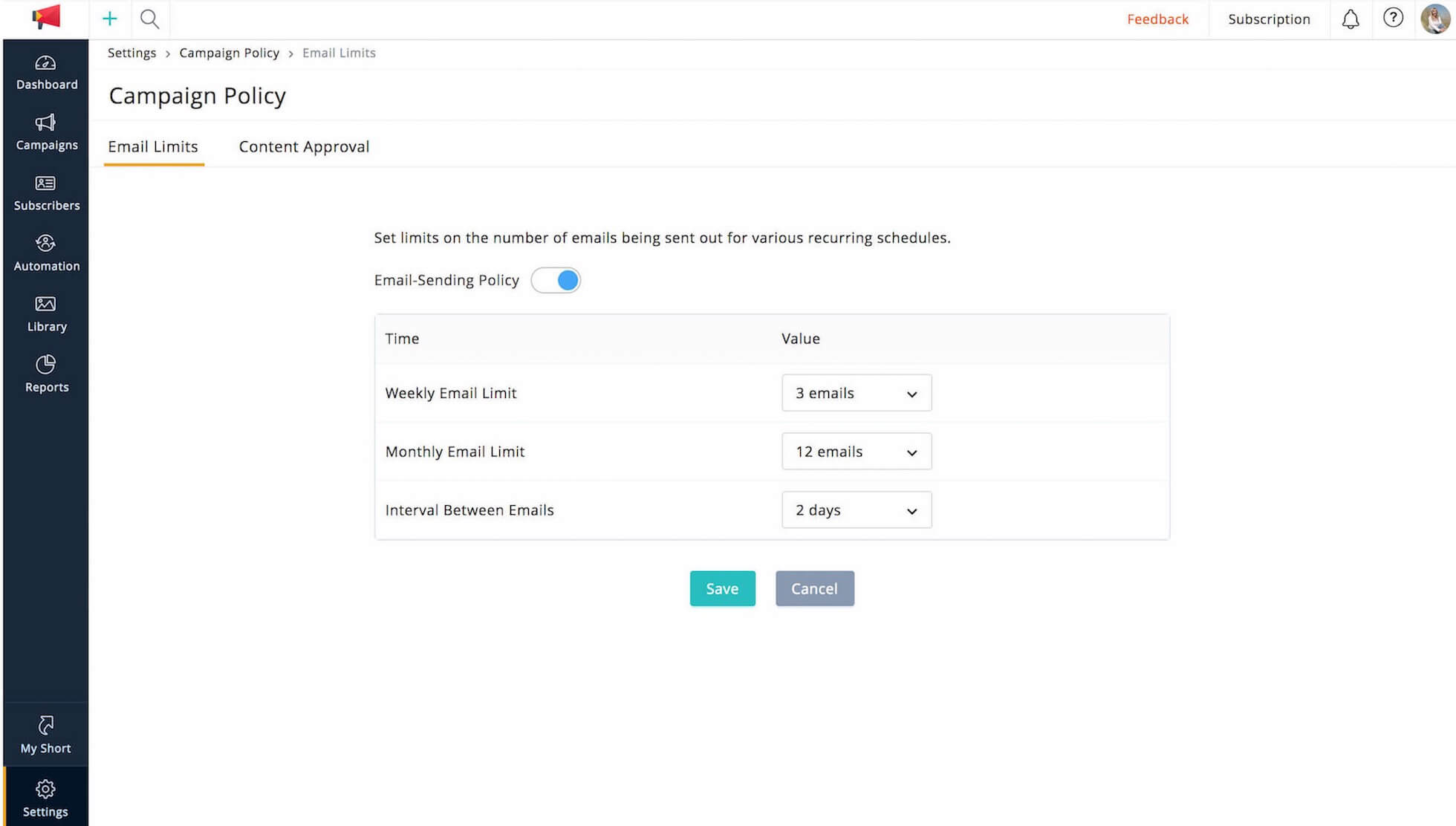Click the Cancel button
Image resolution: width=1456 pixels, height=826 pixels.
[x=814, y=588]
